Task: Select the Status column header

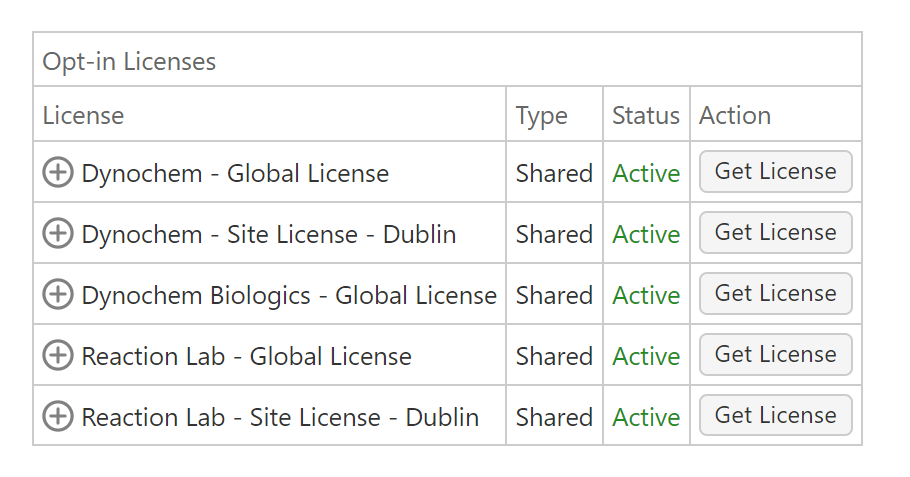Action: (x=645, y=115)
